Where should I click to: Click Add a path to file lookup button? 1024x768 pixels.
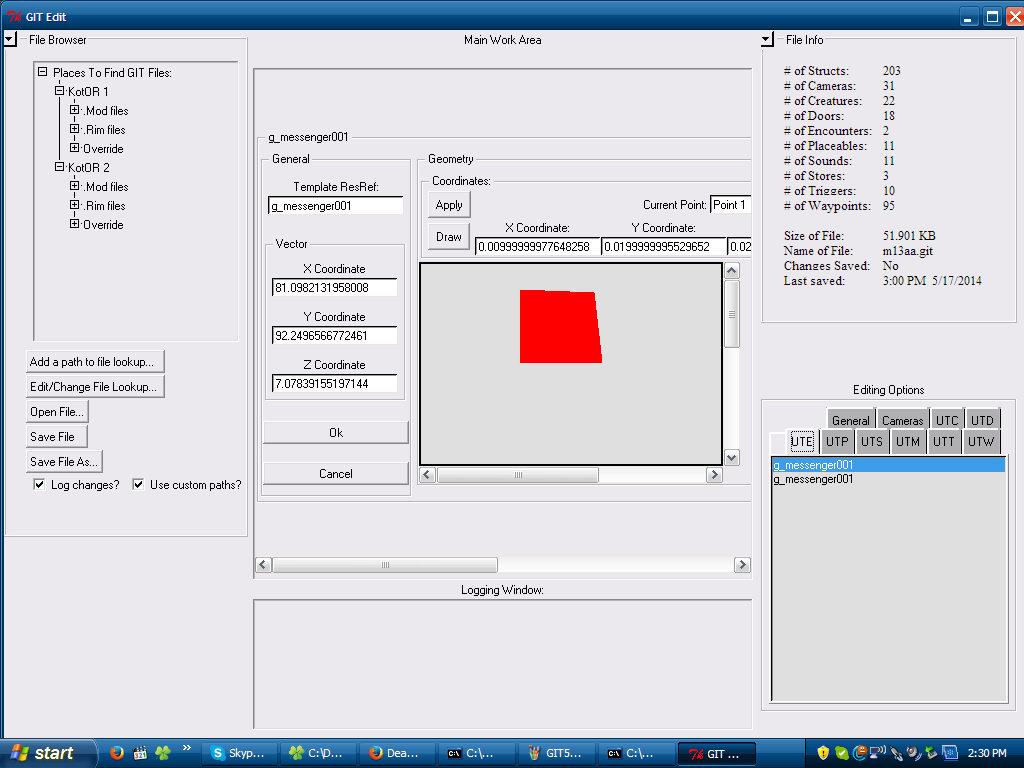point(95,361)
